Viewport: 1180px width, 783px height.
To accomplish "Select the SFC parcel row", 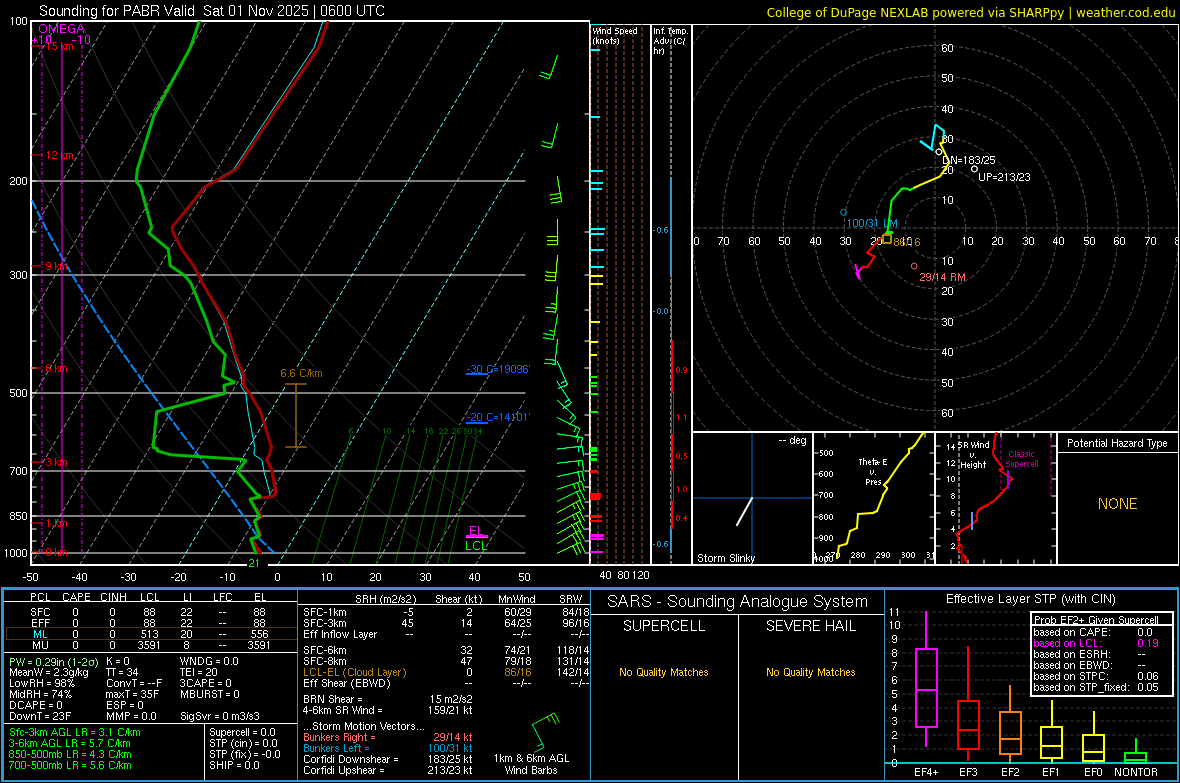I will (149, 612).
